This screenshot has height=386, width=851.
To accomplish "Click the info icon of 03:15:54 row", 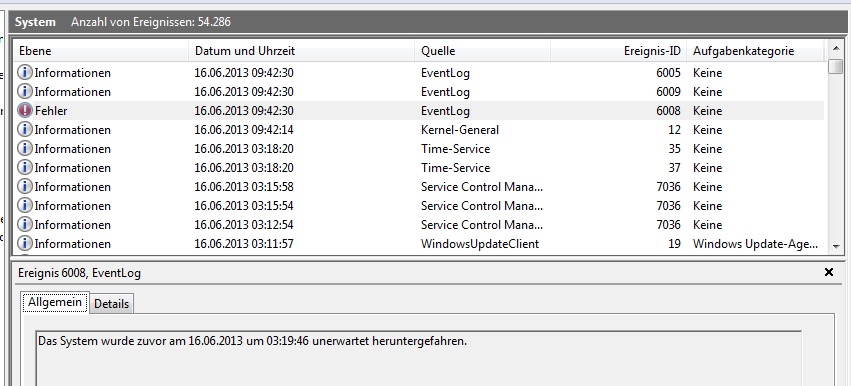I will pos(25,205).
